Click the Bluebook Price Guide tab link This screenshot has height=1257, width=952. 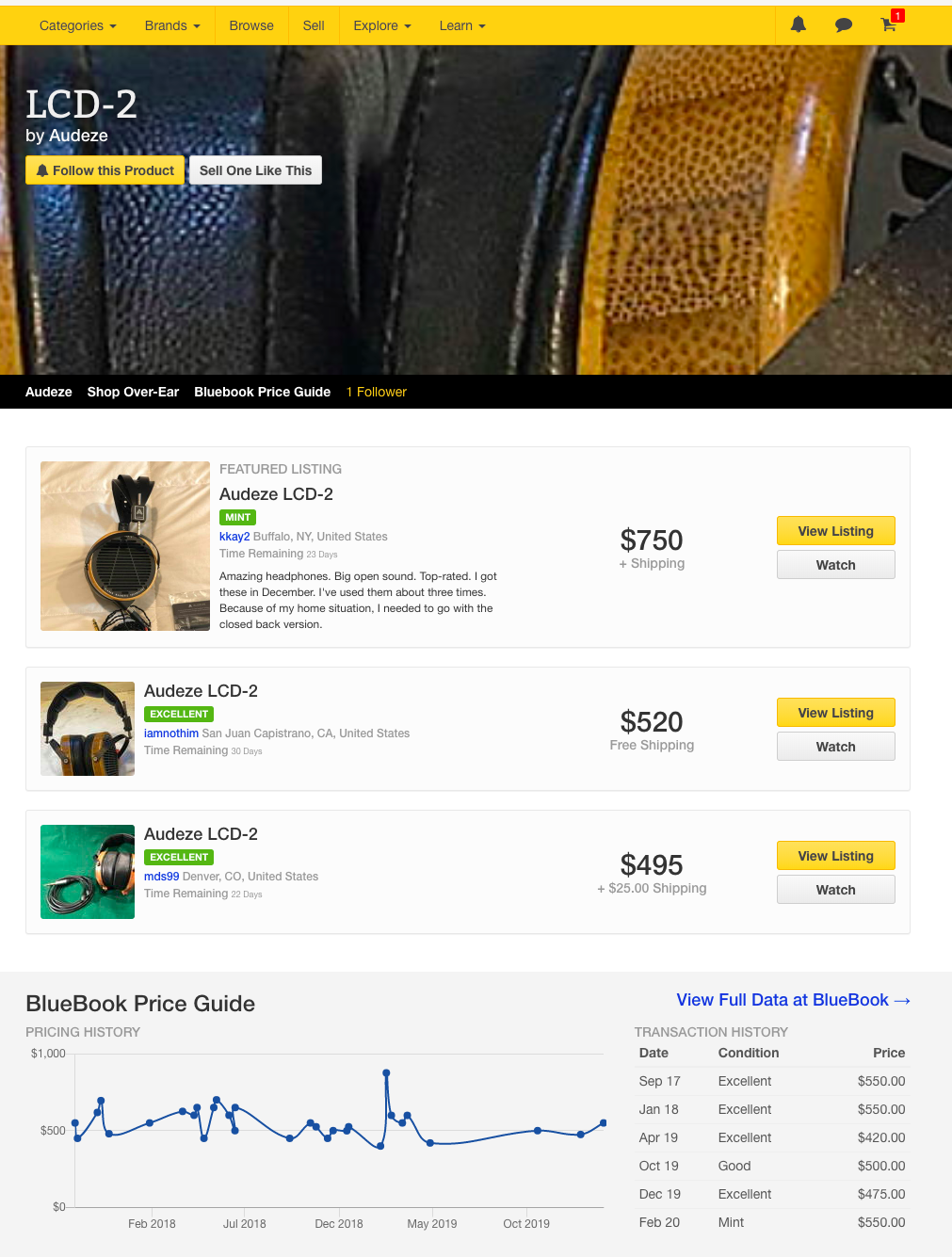click(262, 392)
